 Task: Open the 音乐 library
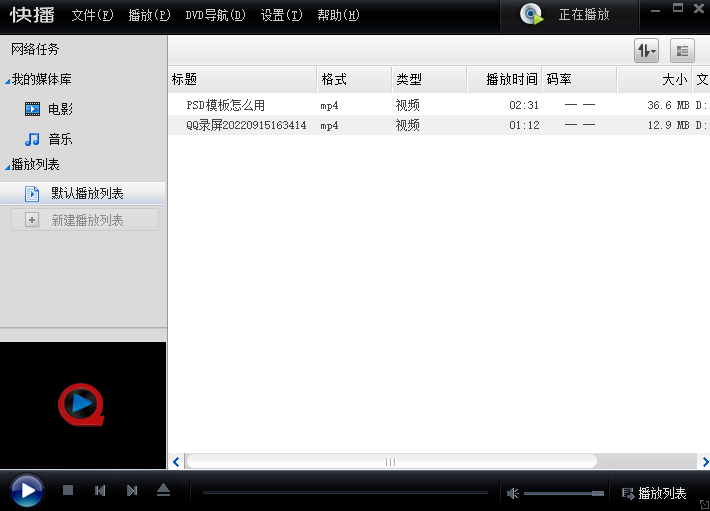tap(60, 139)
